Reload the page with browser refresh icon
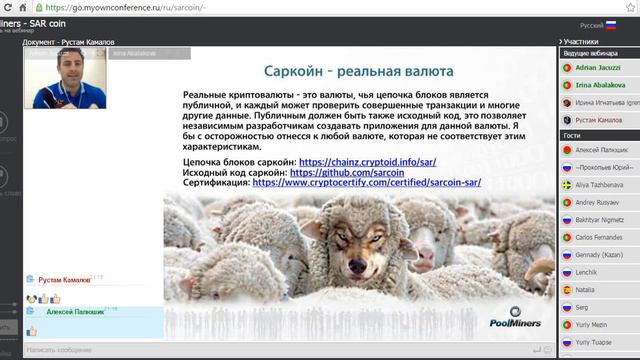 [x=7, y=7]
